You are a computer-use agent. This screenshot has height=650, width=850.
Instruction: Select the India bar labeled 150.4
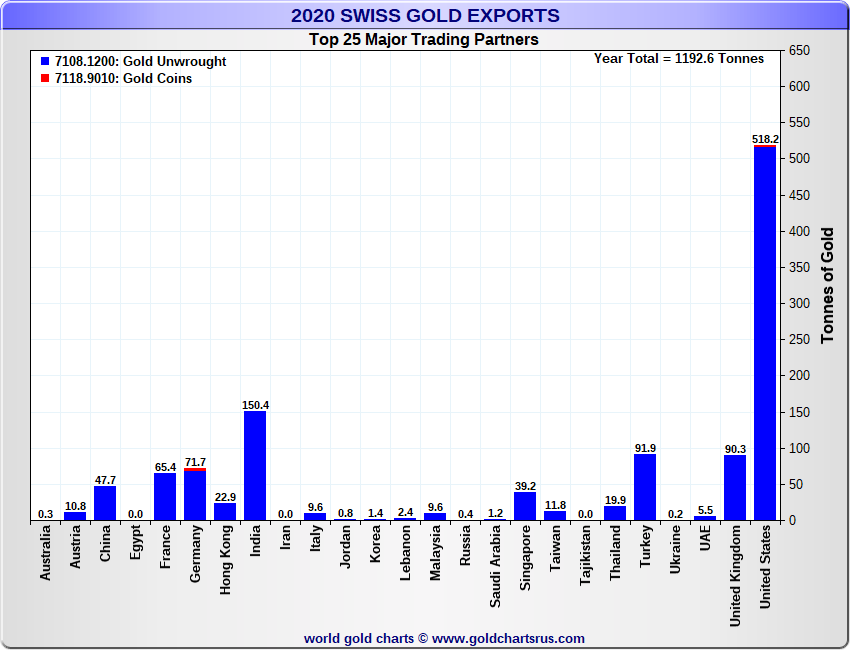coord(255,465)
